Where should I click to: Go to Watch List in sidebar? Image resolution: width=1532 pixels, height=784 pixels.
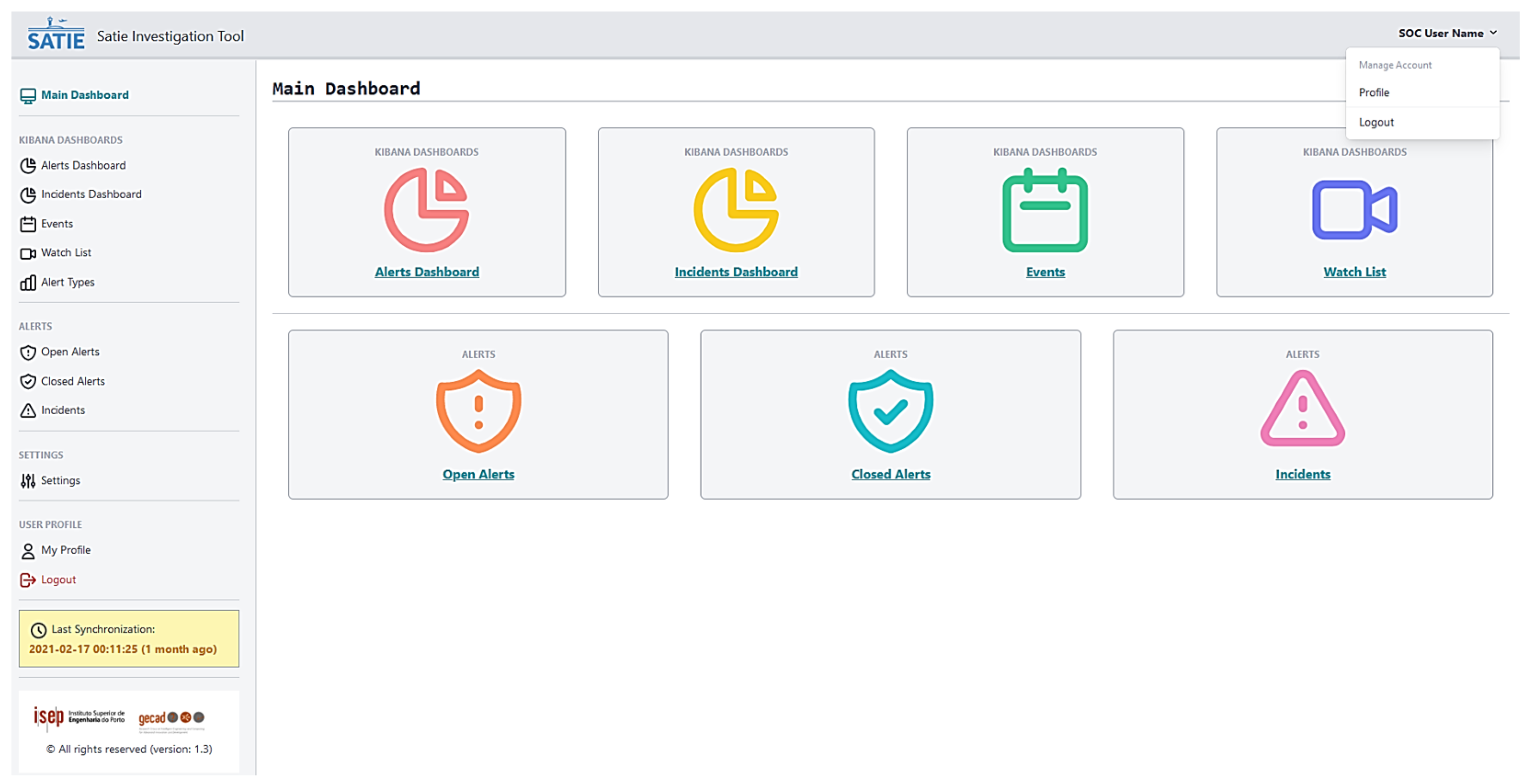(x=66, y=253)
